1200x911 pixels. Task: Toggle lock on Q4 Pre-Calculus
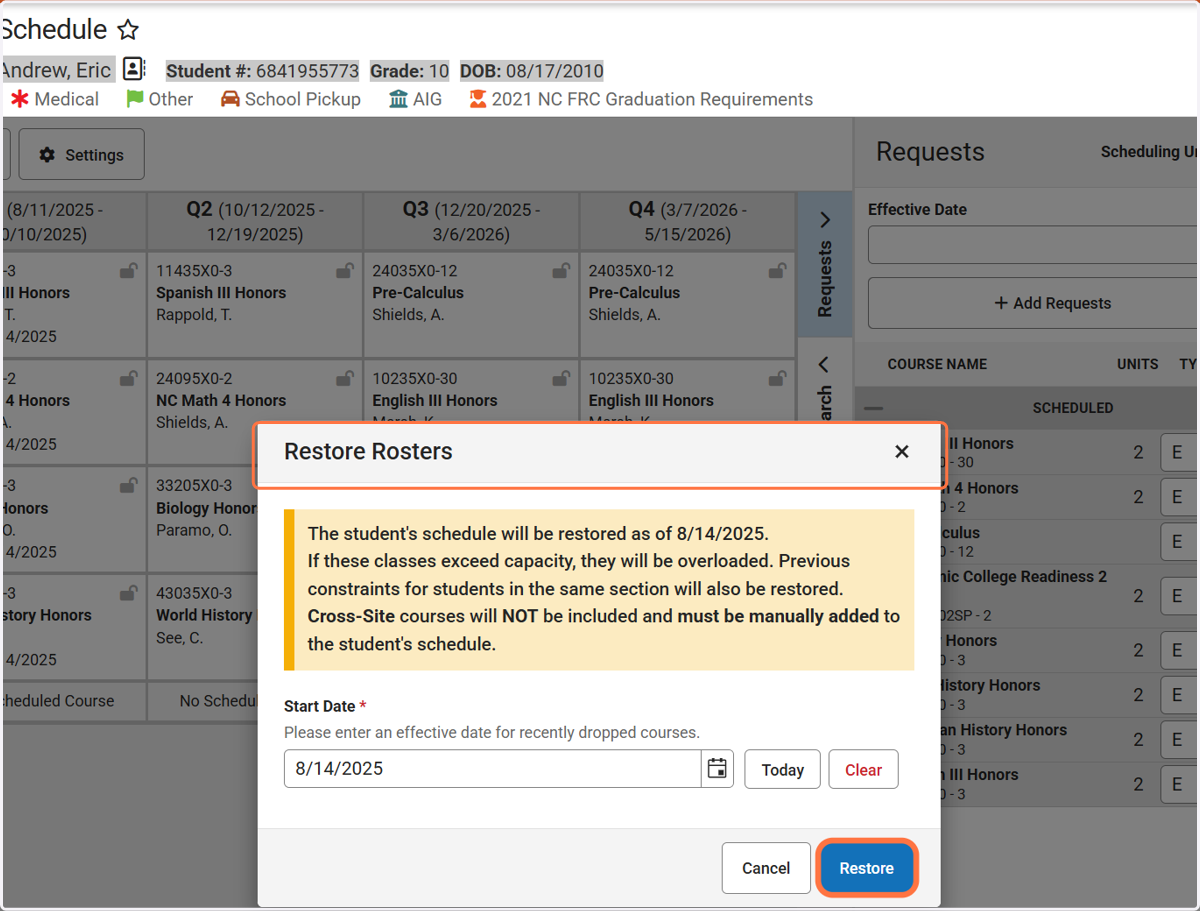[777, 270]
